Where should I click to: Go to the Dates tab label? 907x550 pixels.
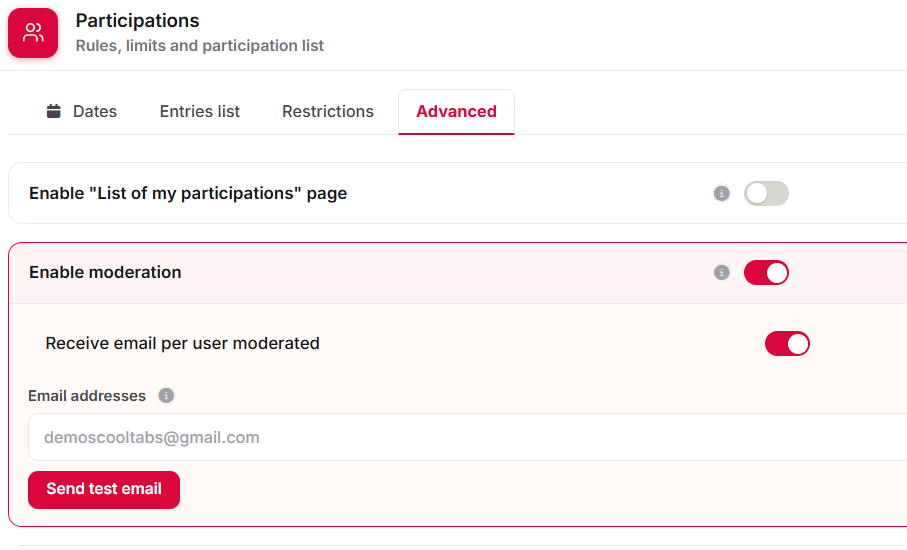coord(95,111)
